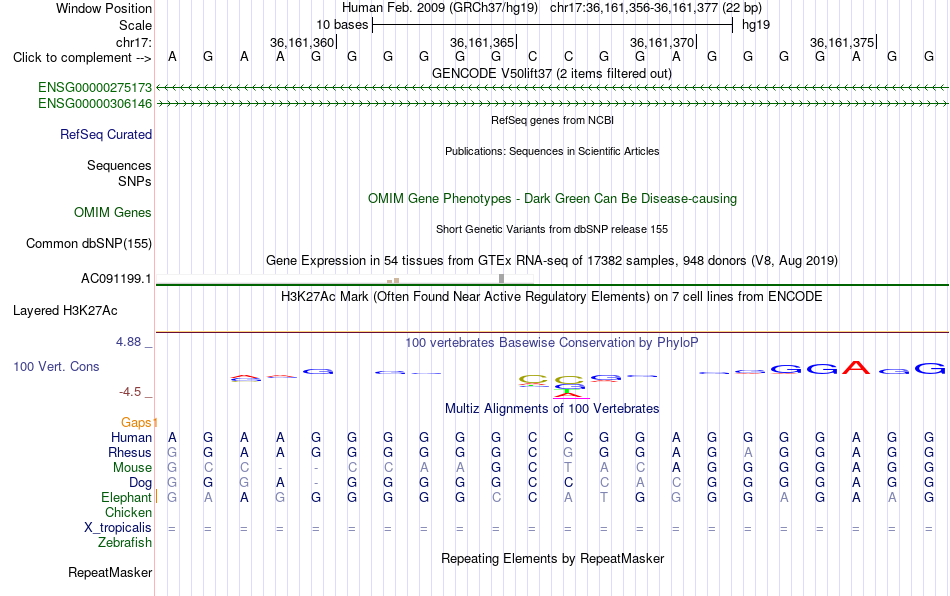
Task: Click the AC091199.1 GTEx expression label
Action: (x=116, y=279)
